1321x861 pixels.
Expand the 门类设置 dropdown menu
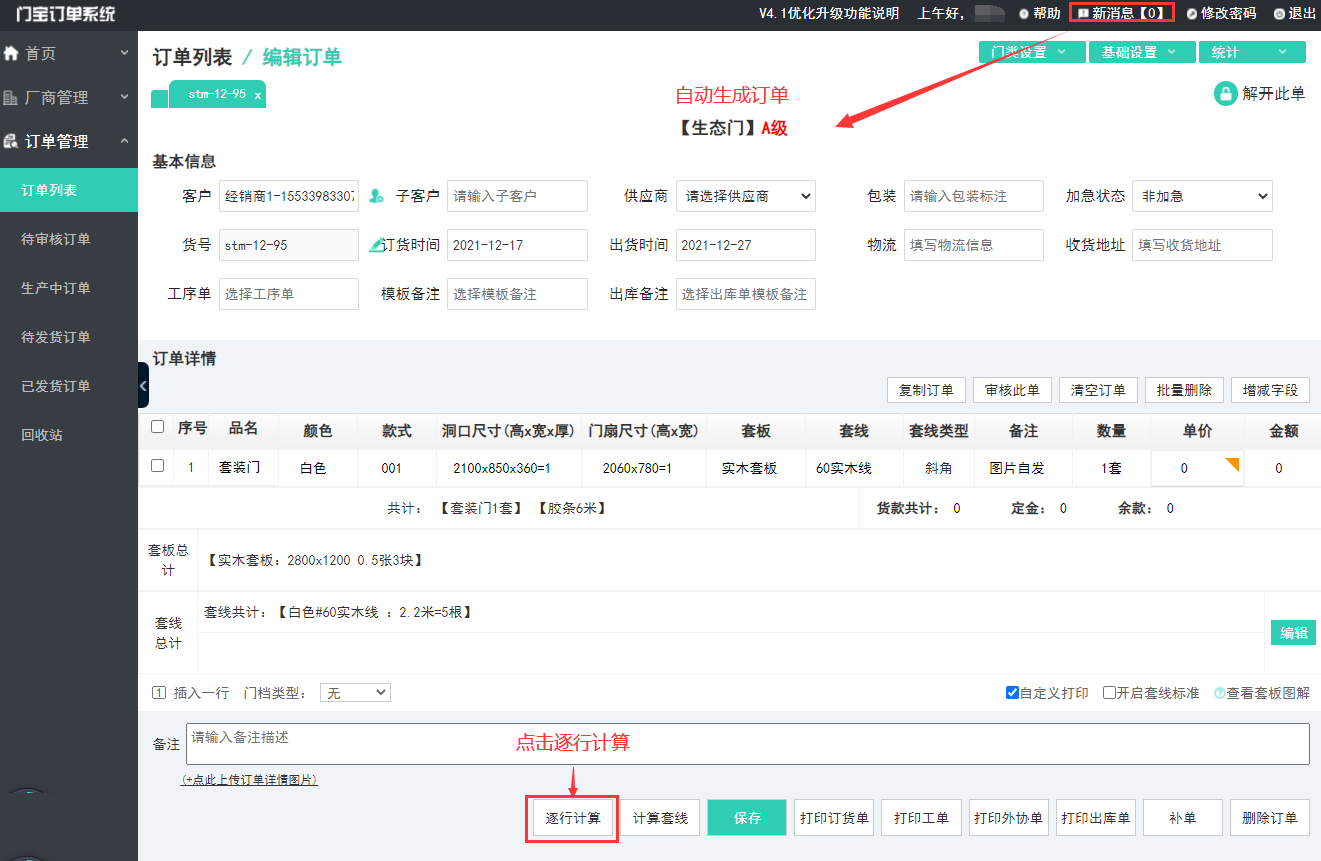[x=1031, y=52]
